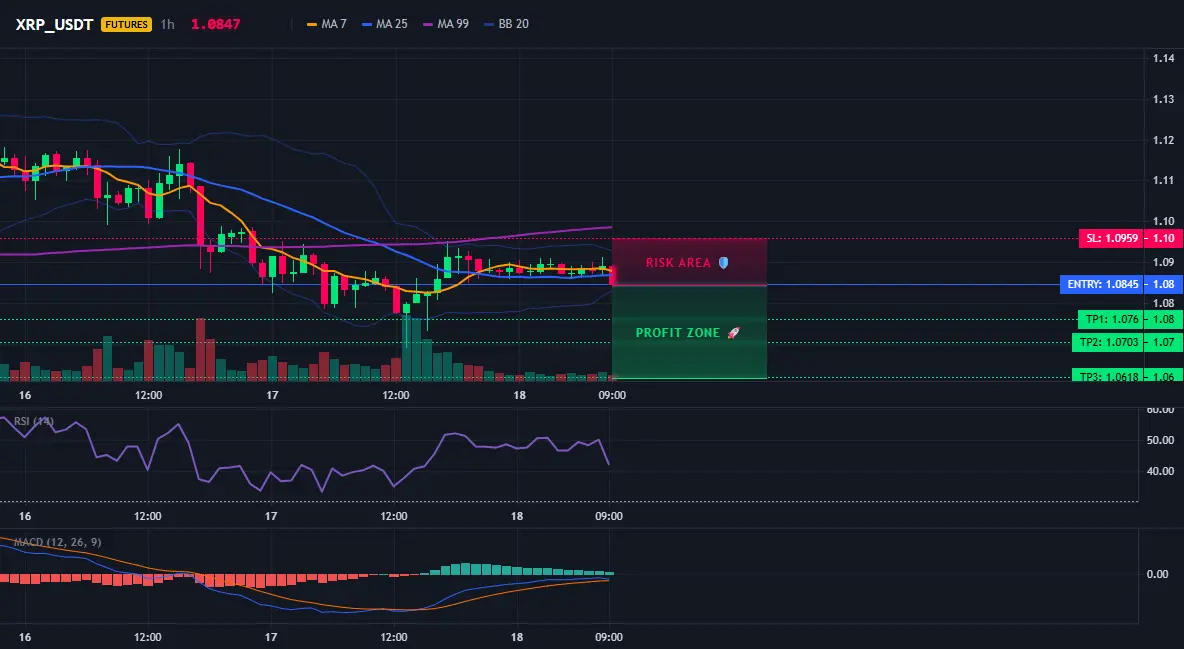Click the 16 date label on main chart axis
The image size is (1184, 649).
coord(25,395)
